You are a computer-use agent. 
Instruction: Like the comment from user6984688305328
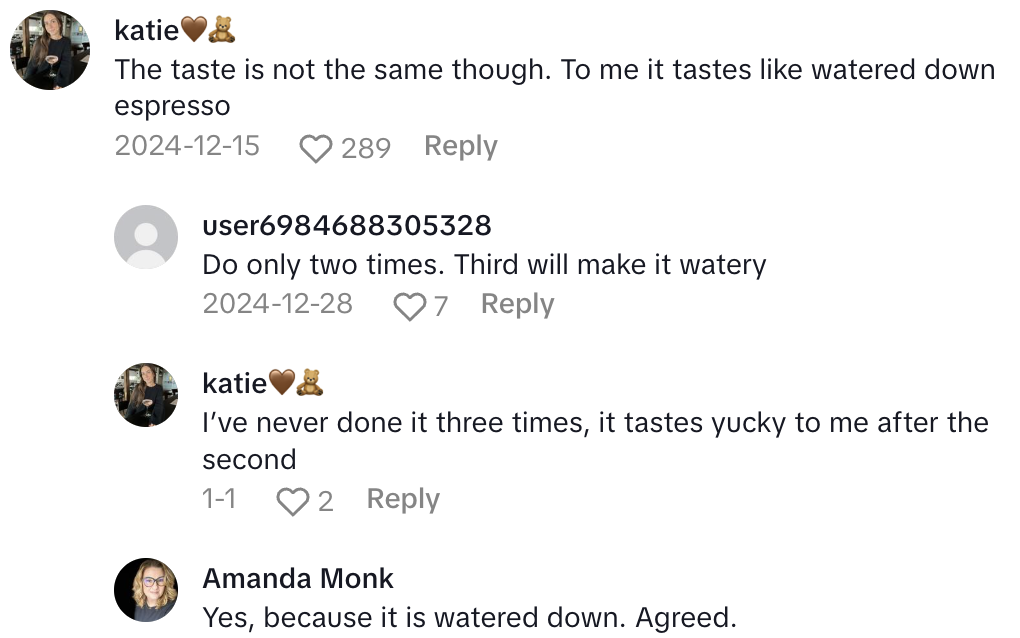coord(409,305)
